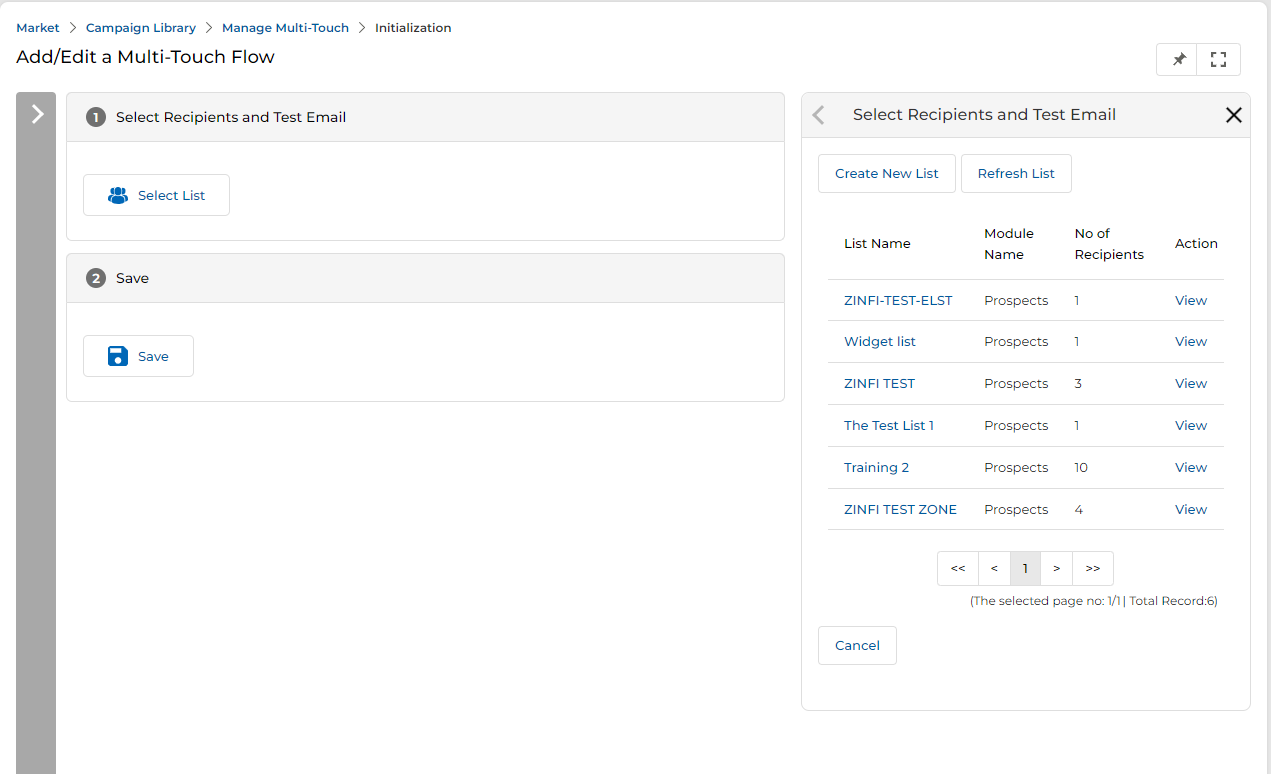Choose the ZINFI-TEST-ELST list
Screen dimensions: 1271x774
click(x=898, y=300)
